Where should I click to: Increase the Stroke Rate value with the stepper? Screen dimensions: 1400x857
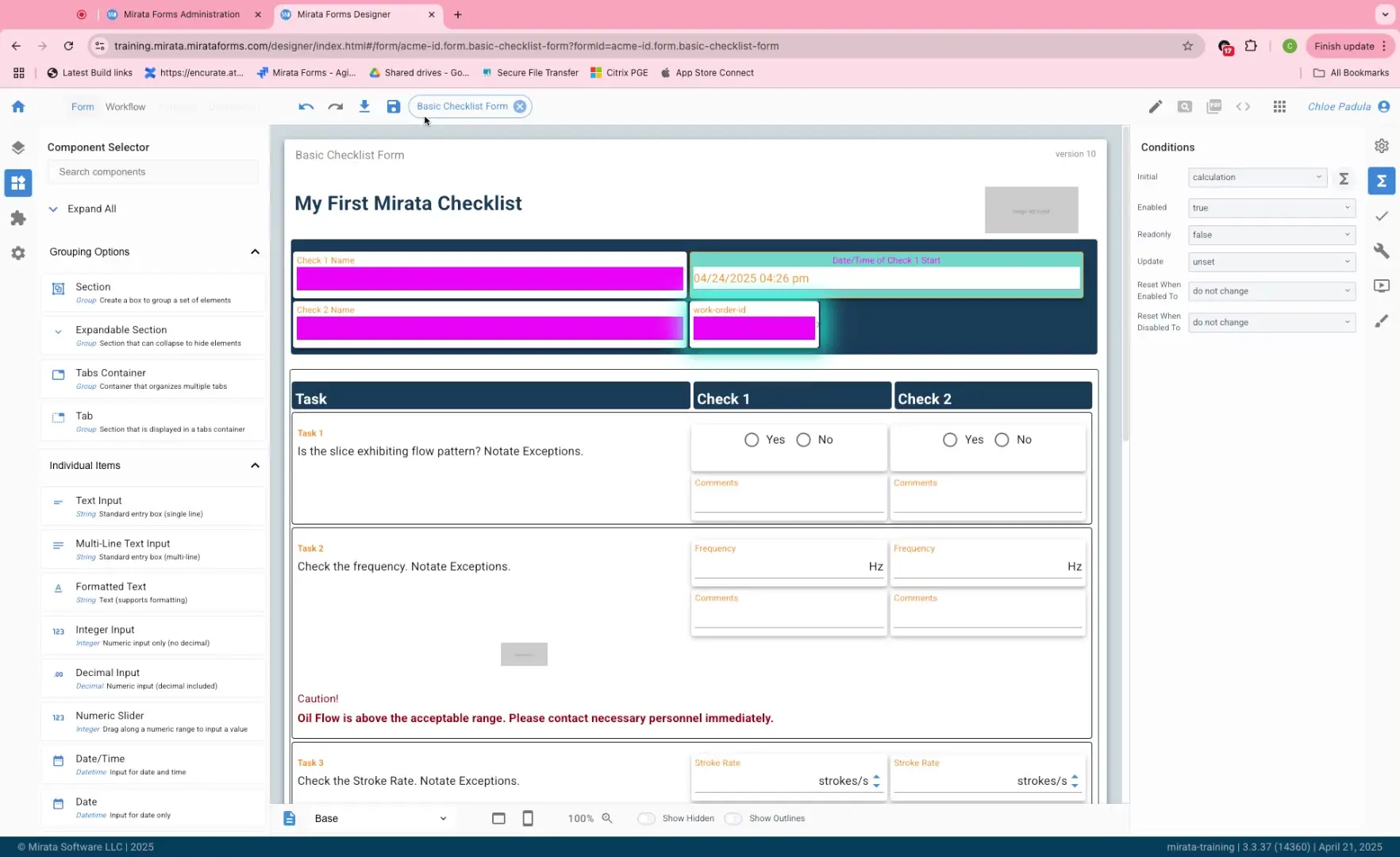point(877,776)
